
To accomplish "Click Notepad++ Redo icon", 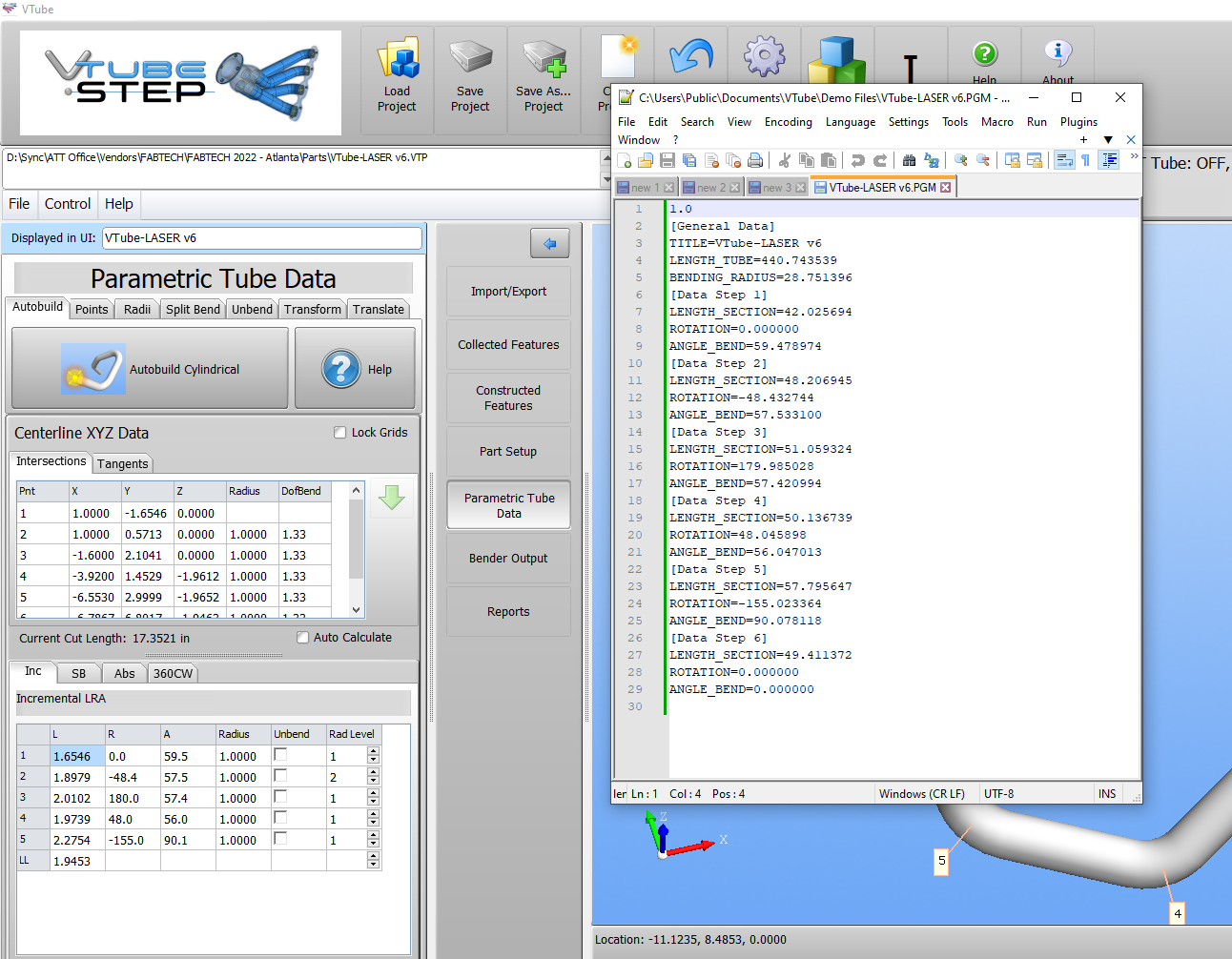I will [880, 160].
